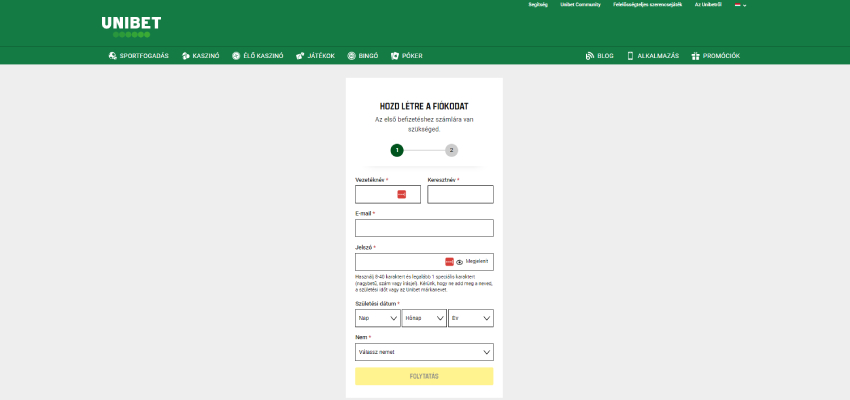Click red password-manager icon in Jelszó field
This screenshot has height=400, width=850.
coord(449,262)
